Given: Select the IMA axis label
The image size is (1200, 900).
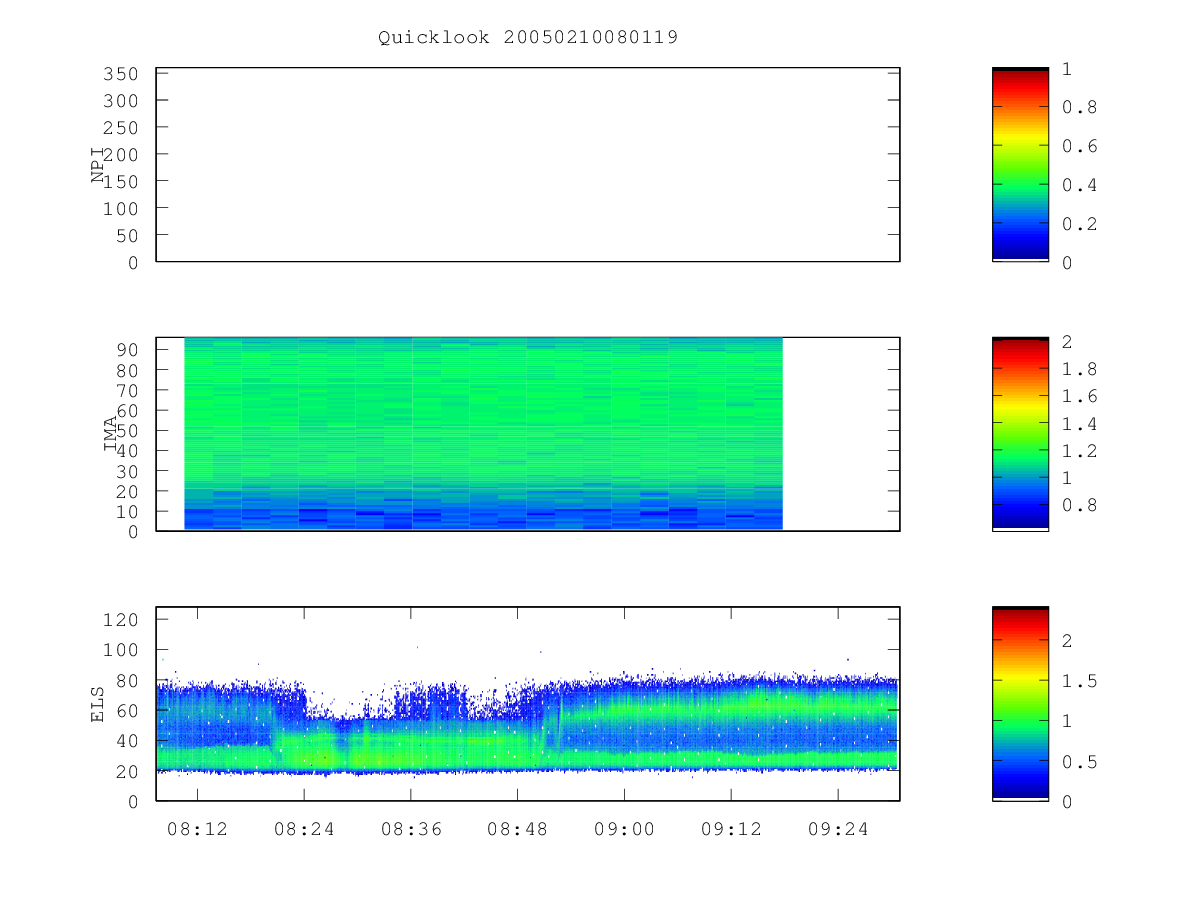Looking at the screenshot, I should [110, 433].
